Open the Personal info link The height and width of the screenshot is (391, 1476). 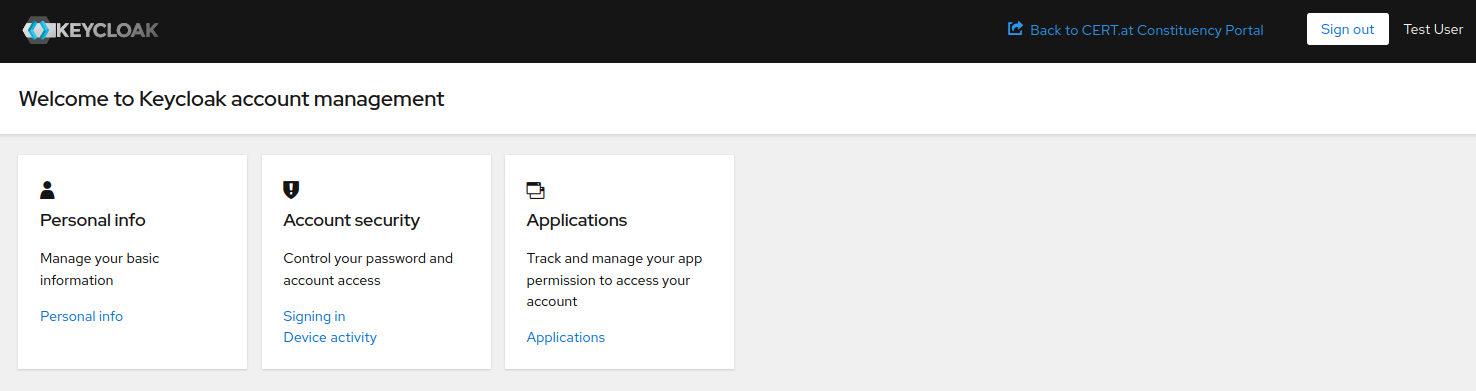point(81,316)
